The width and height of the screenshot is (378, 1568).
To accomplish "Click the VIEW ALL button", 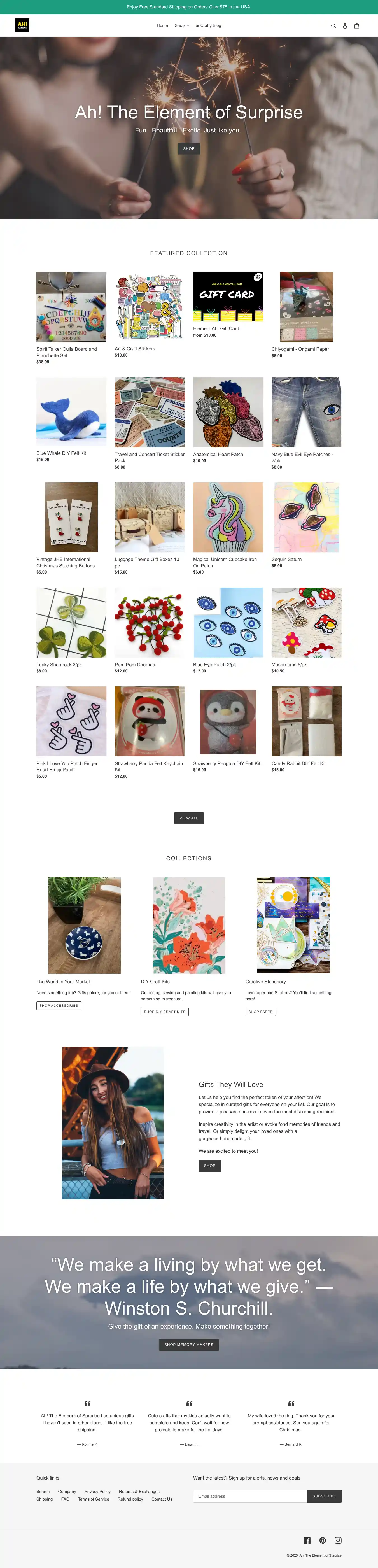I will coord(189,818).
